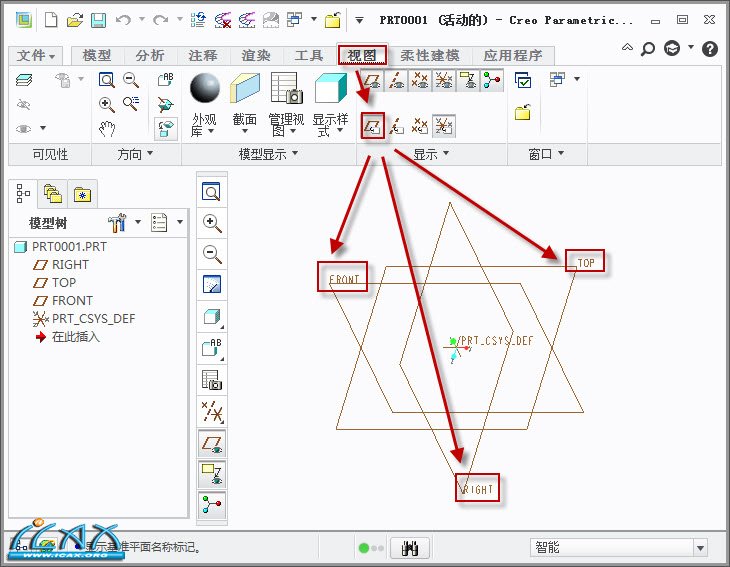Undo the last action

coord(123,20)
